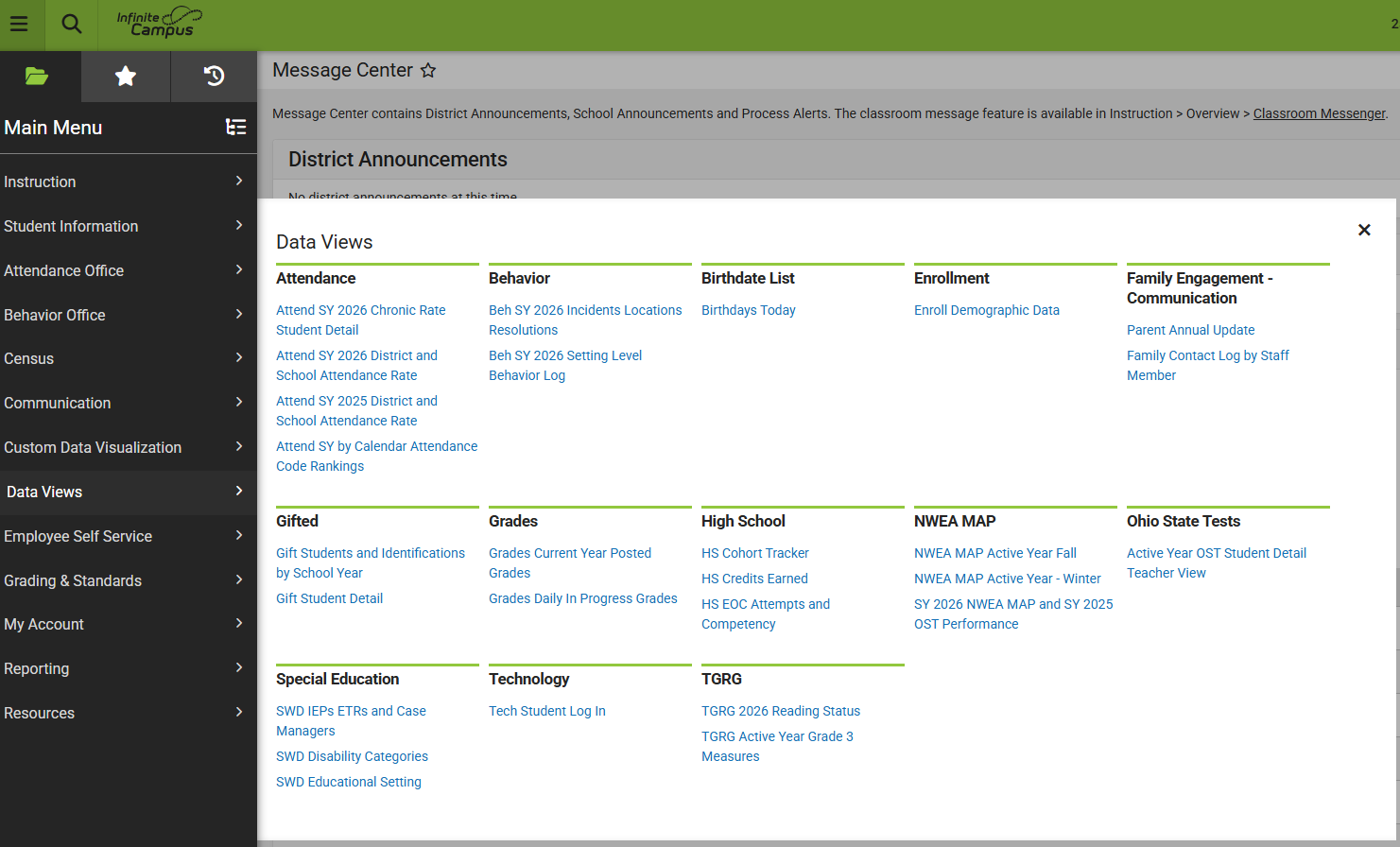The width and height of the screenshot is (1400, 847).
Task: Open Parent Annual Update link
Action: (x=1191, y=330)
